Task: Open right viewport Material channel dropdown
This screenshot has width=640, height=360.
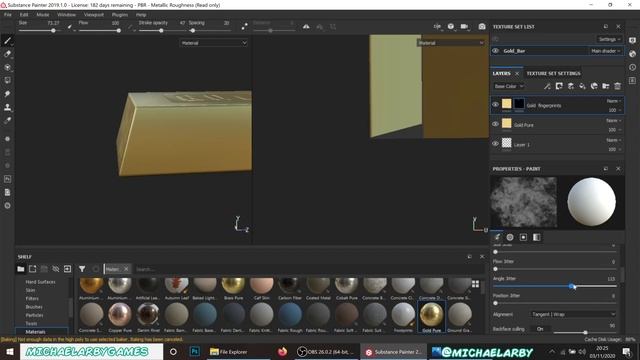Action: tap(451, 43)
